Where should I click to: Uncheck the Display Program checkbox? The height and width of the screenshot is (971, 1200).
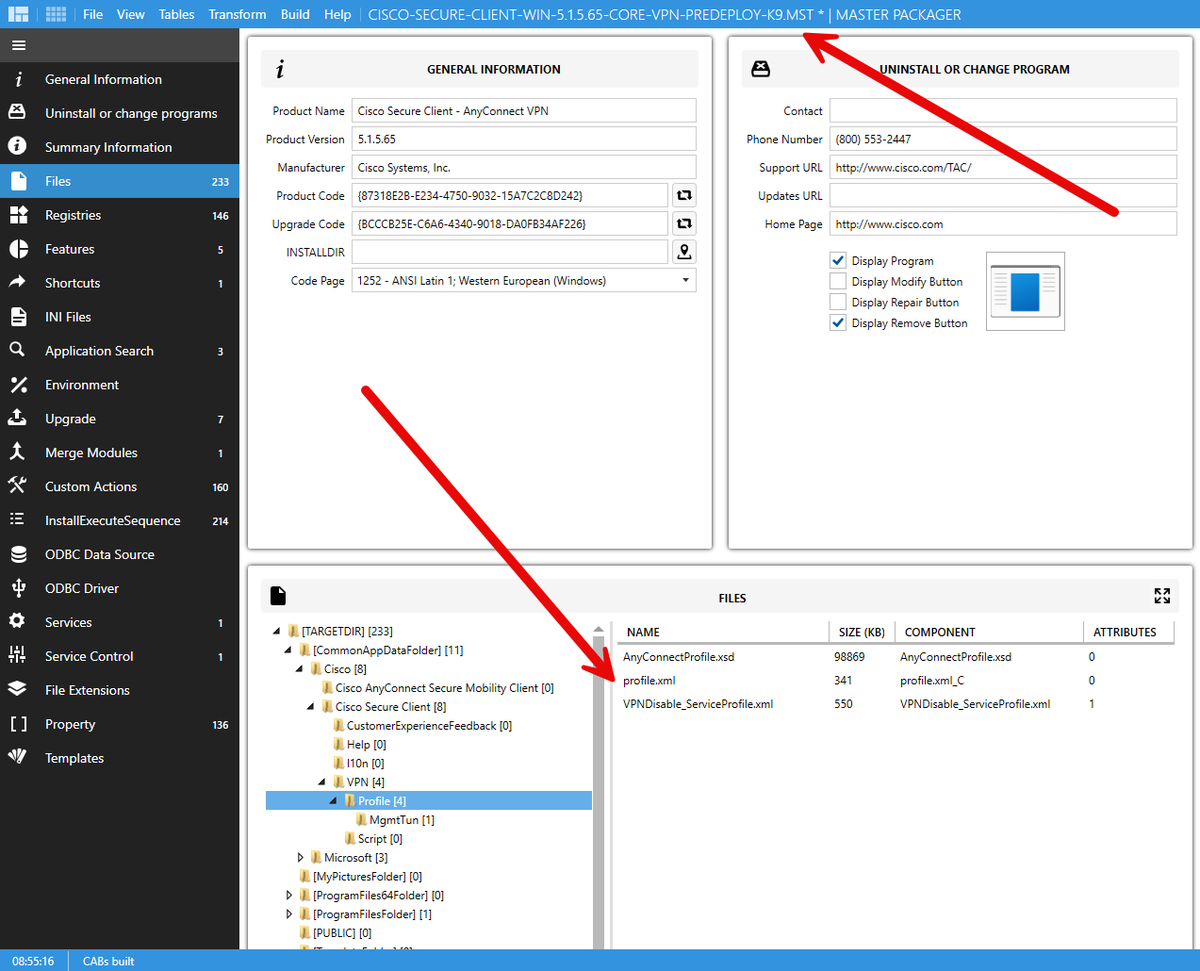(838, 260)
